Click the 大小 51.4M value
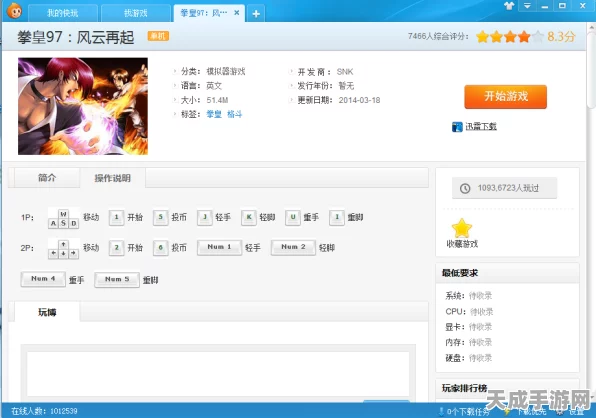 (217, 100)
